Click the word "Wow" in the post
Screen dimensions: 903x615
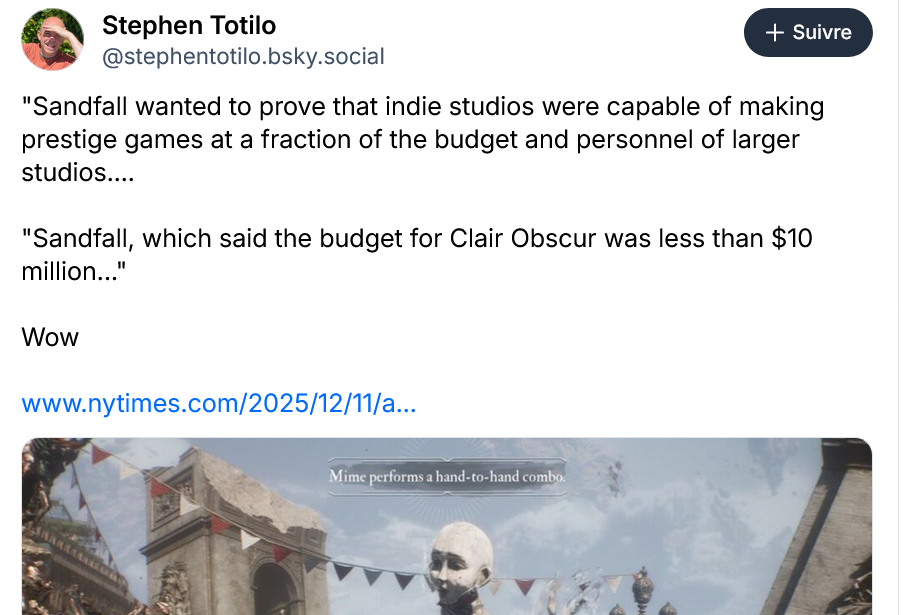[x=50, y=337]
